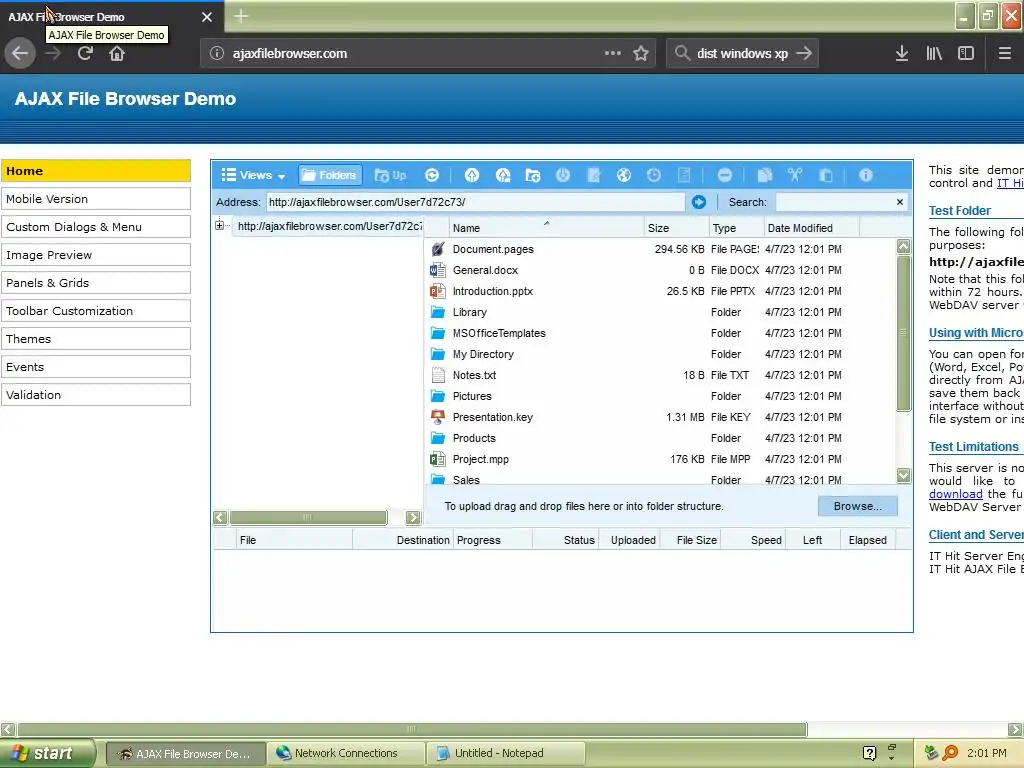
Task: Click the delete minus-circle icon
Action: tap(725, 175)
